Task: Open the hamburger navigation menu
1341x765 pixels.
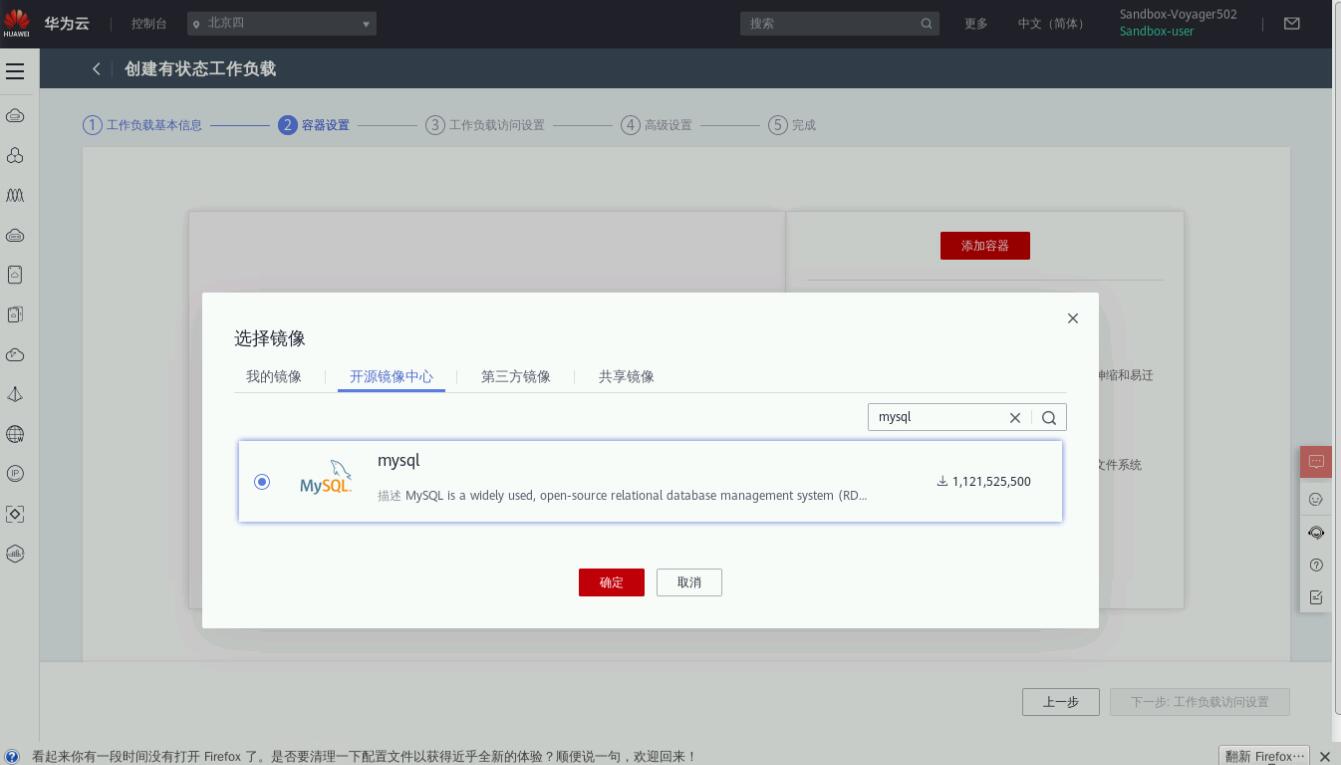Action: [15, 71]
